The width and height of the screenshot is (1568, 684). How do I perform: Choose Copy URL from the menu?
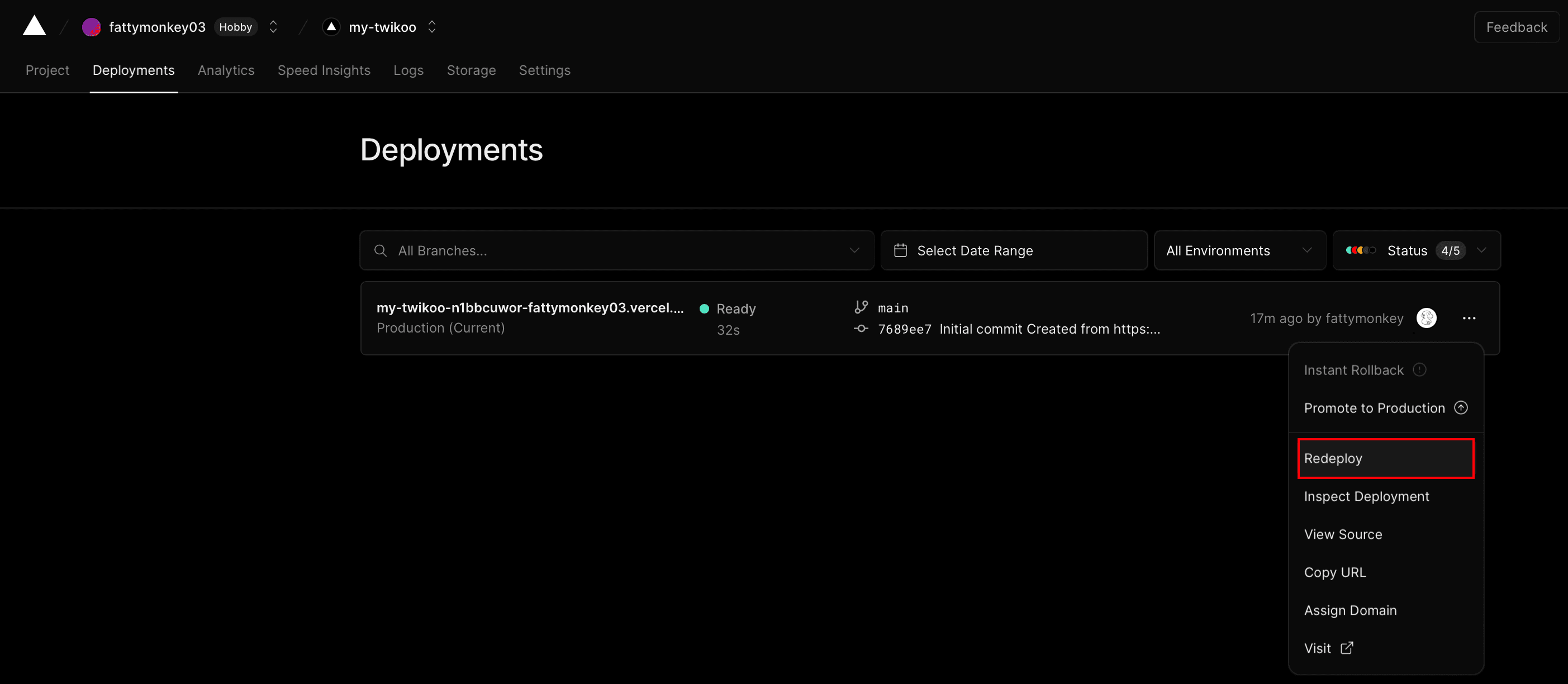click(1386, 573)
